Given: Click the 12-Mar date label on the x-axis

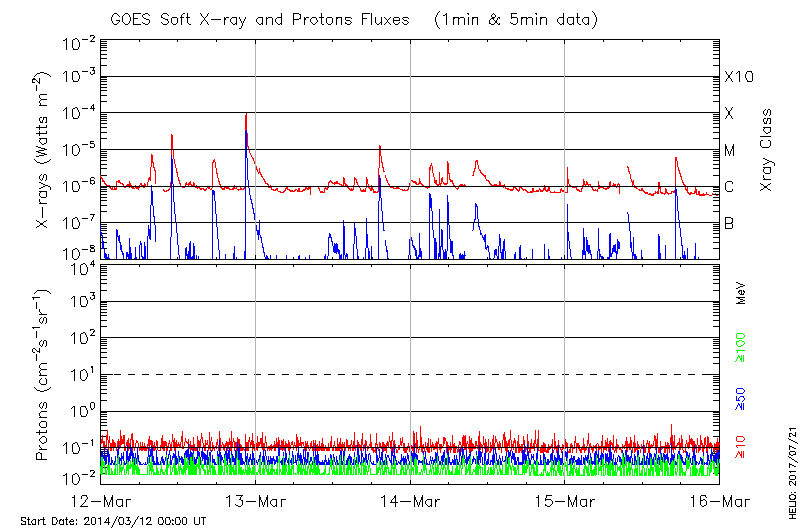Looking at the screenshot, I should pos(102,500).
